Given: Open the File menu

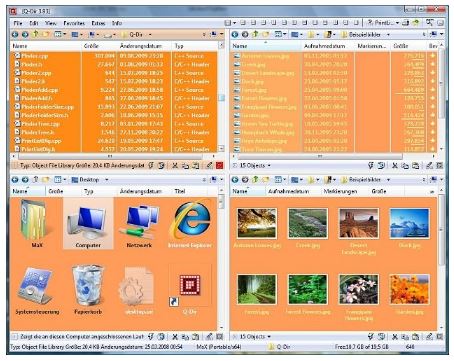Looking at the screenshot, I should (18, 23).
